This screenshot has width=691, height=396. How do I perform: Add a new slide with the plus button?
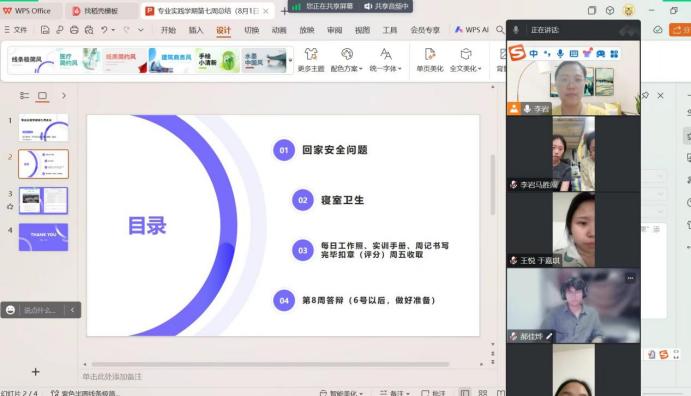35,372
